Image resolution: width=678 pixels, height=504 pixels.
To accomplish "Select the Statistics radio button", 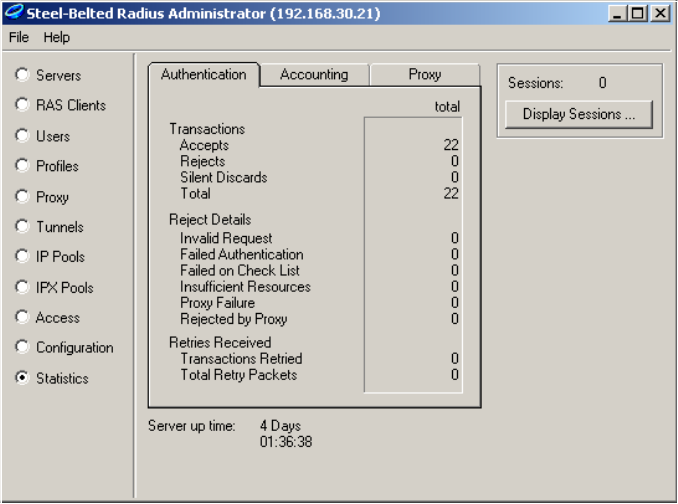I will [22, 378].
